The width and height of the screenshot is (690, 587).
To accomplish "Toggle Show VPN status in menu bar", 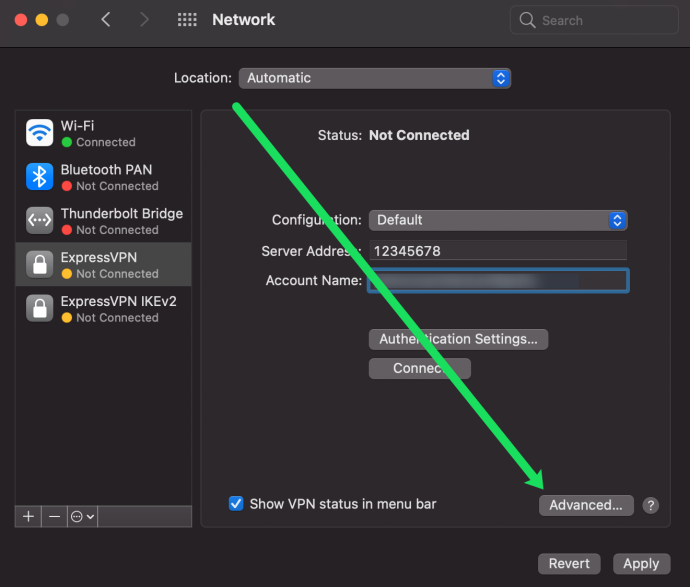I will click(236, 503).
